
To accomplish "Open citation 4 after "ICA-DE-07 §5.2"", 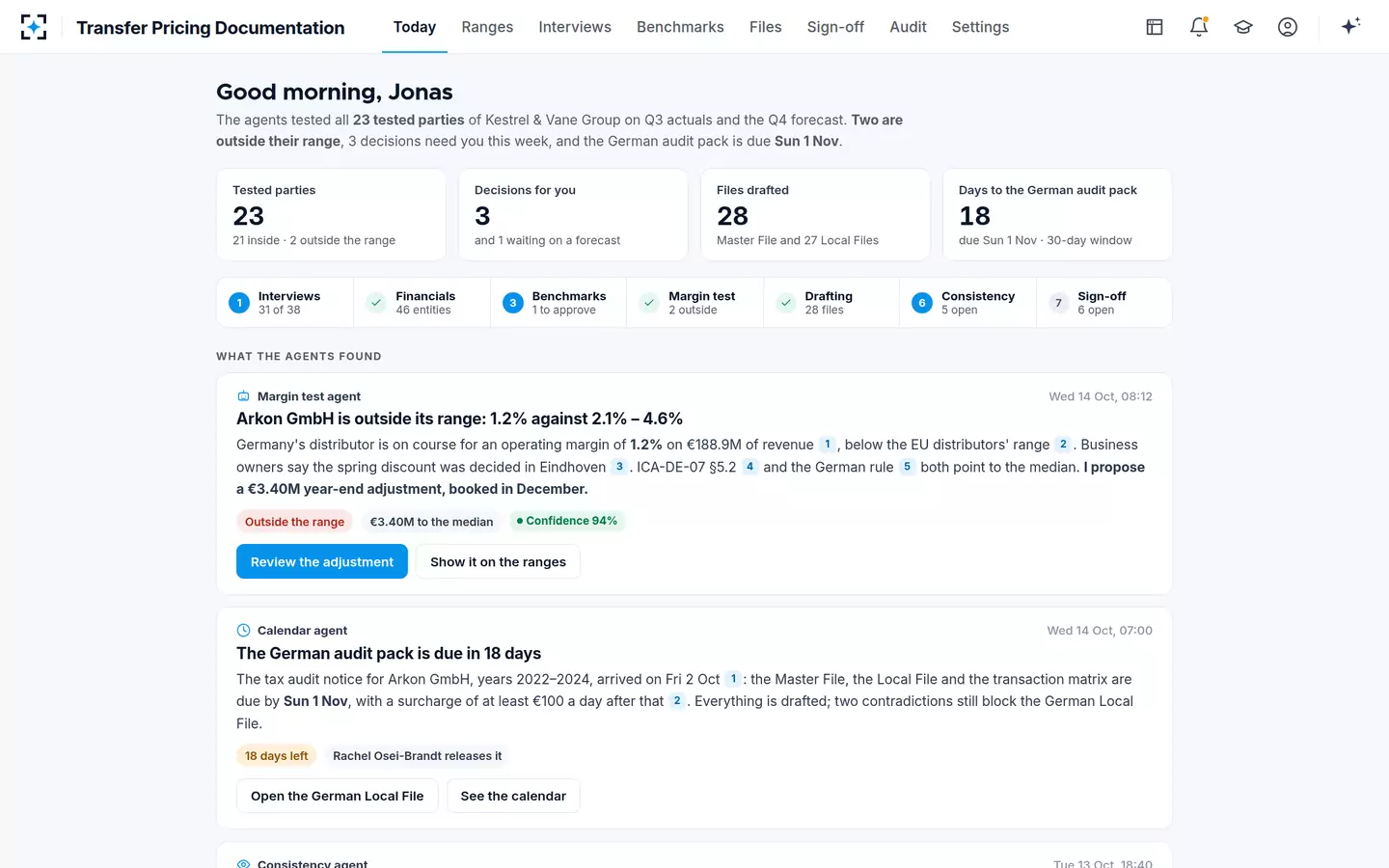I will pos(749,467).
